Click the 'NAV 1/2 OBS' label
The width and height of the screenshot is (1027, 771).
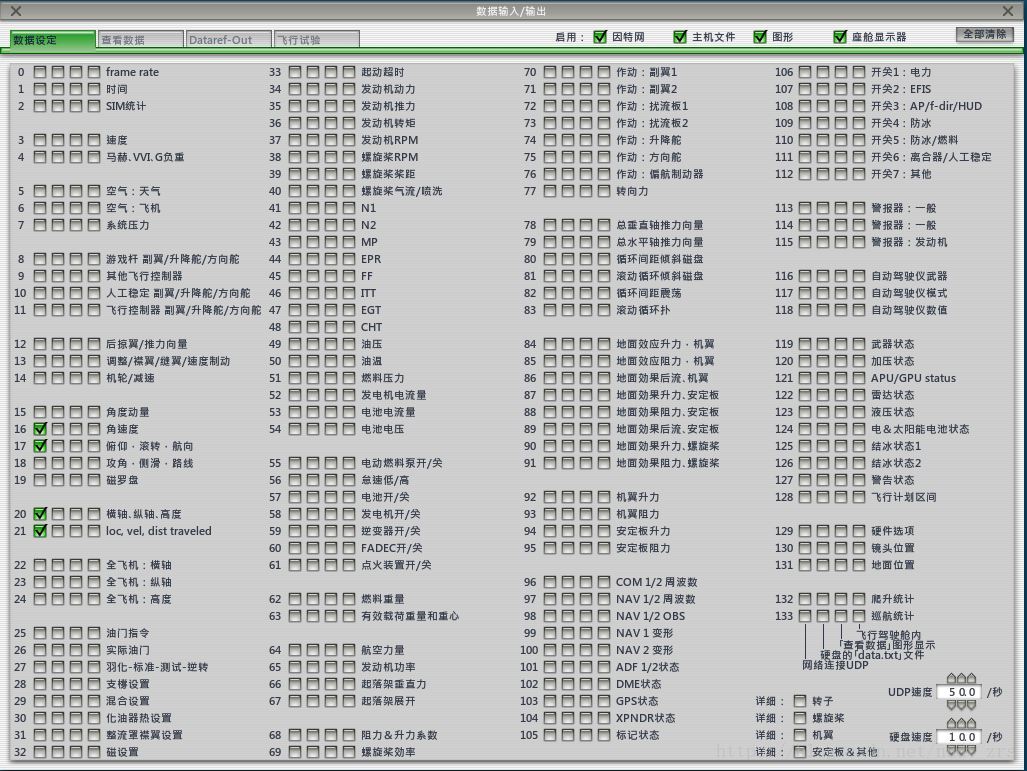pyautogui.click(x=650, y=616)
